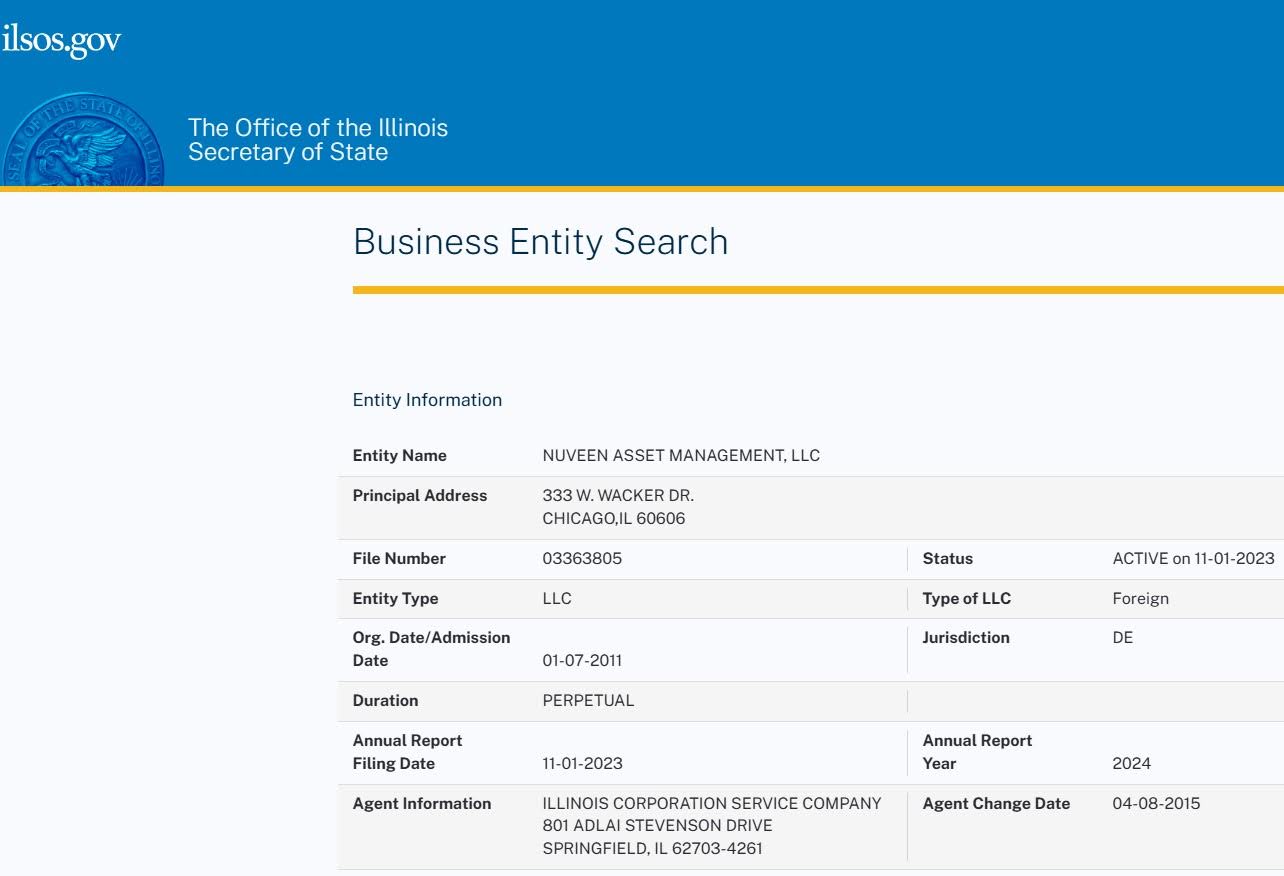Select the value Foreign
The height and width of the screenshot is (876, 1284).
coord(1140,599)
